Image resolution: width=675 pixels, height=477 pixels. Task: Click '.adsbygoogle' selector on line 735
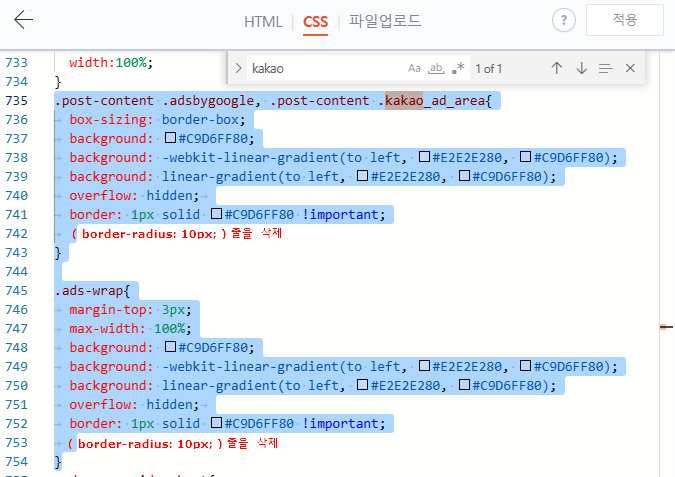pos(208,101)
